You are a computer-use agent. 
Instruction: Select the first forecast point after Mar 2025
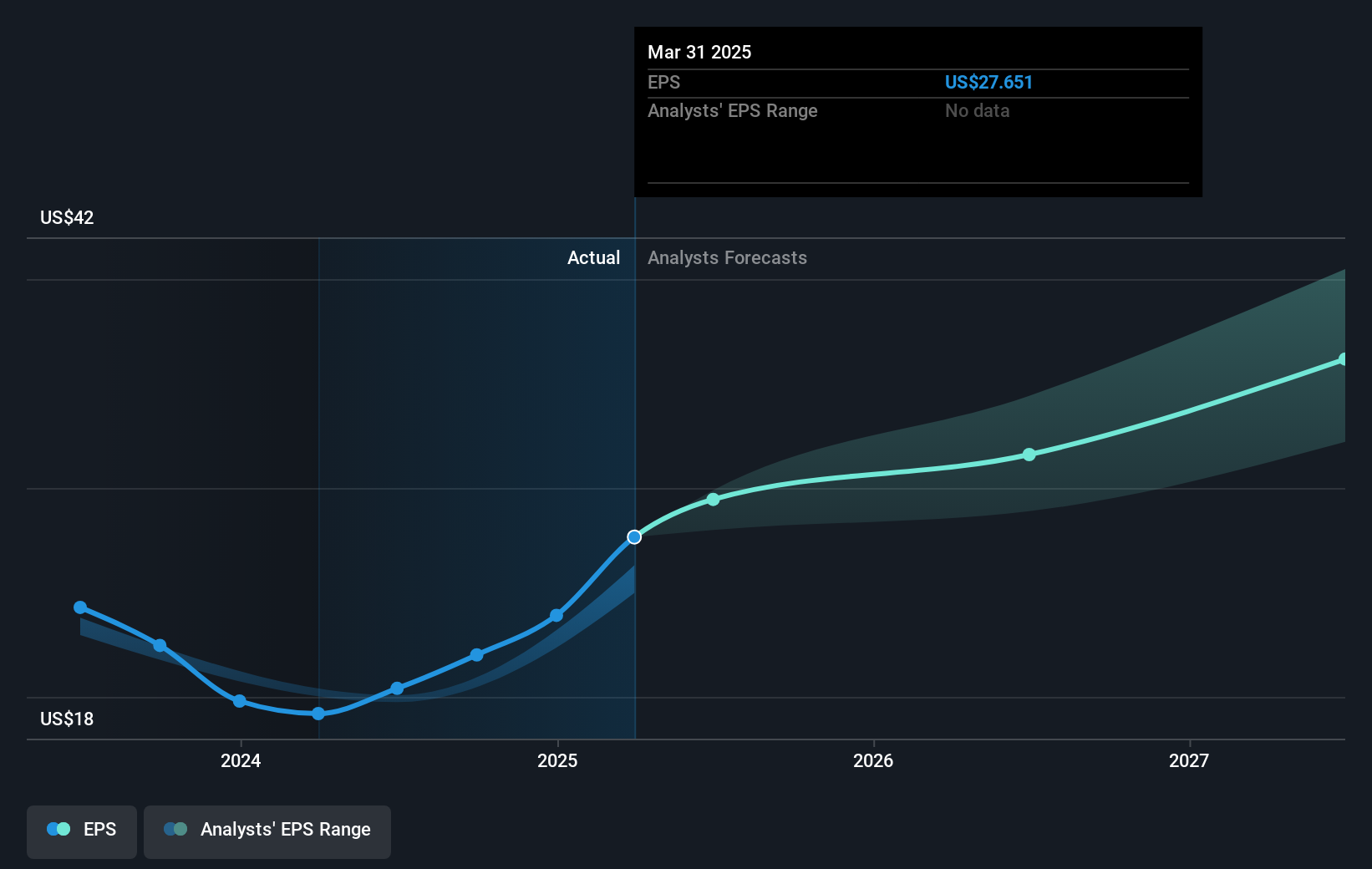[713, 500]
